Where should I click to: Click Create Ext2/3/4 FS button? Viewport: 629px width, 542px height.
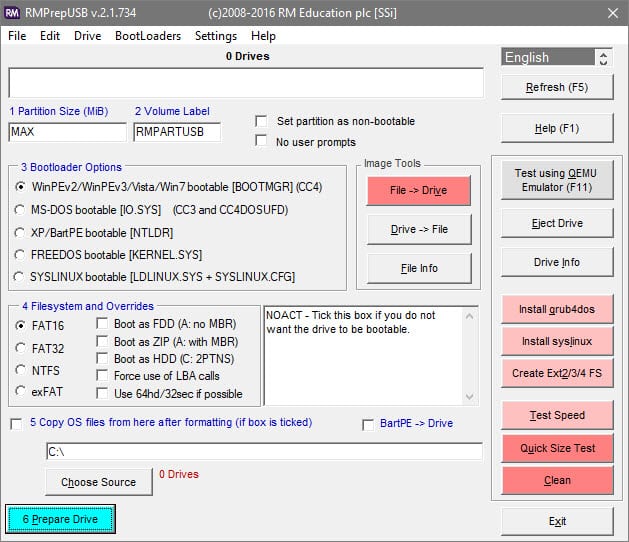[x=557, y=373]
